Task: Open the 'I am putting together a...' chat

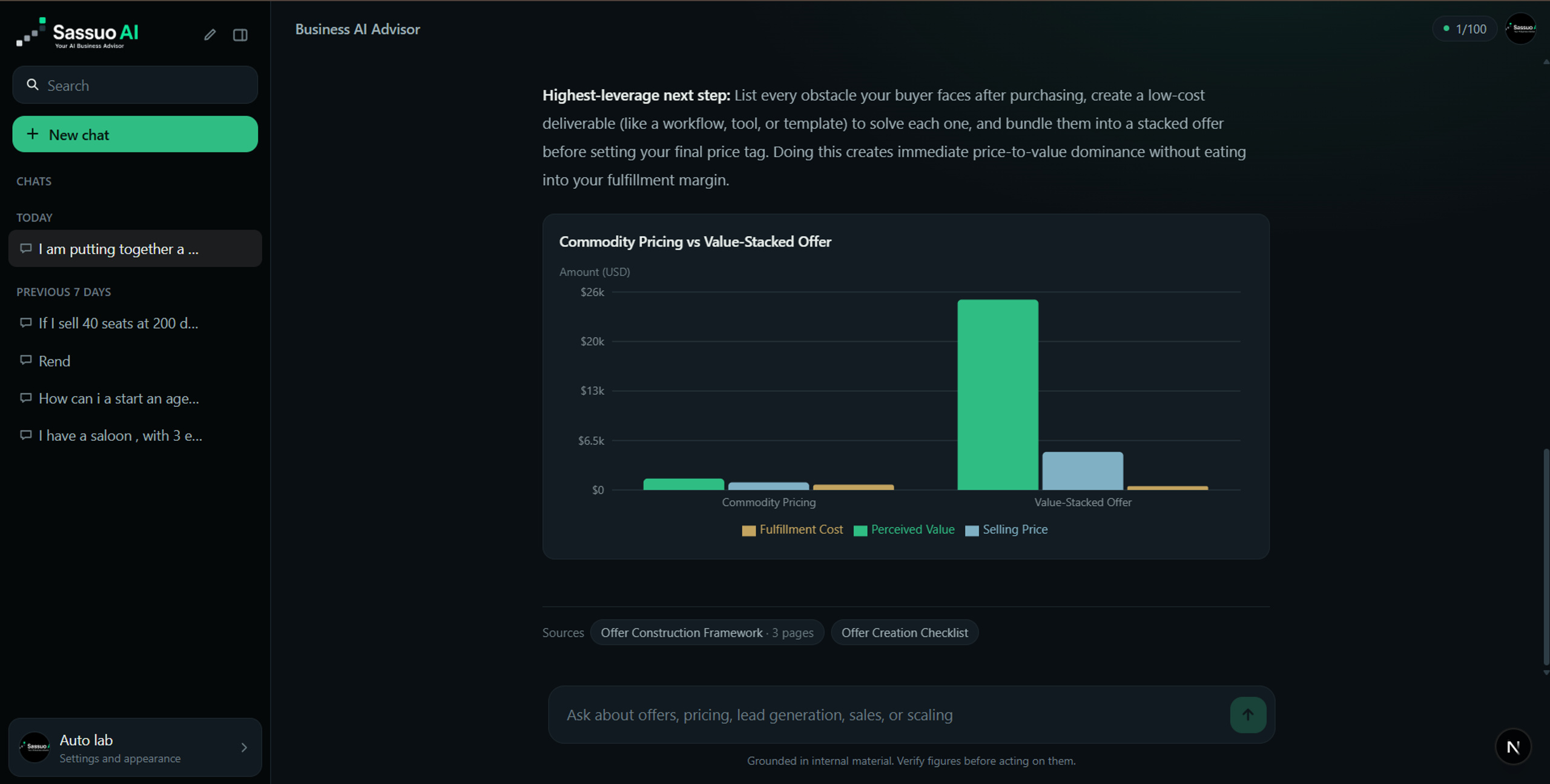Action: (x=135, y=249)
